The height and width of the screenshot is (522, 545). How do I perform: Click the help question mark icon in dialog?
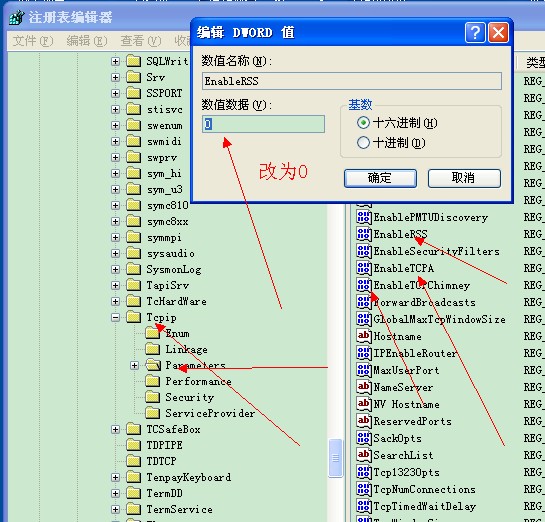[x=474, y=33]
